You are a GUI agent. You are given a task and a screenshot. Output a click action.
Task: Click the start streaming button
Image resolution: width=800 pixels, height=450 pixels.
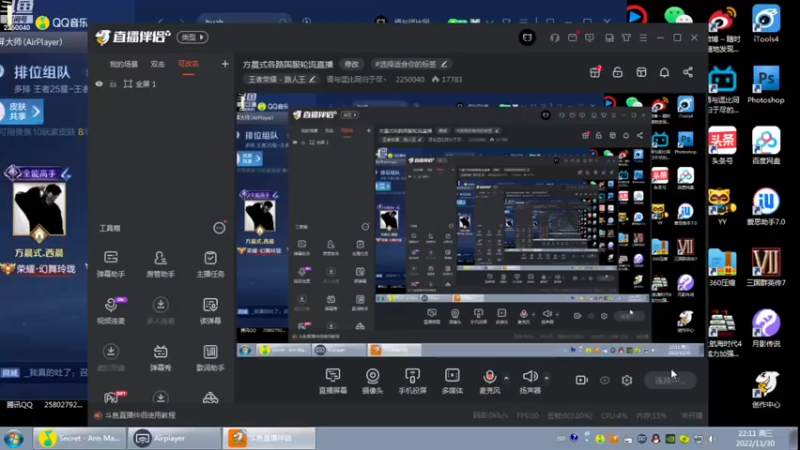coord(668,380)
